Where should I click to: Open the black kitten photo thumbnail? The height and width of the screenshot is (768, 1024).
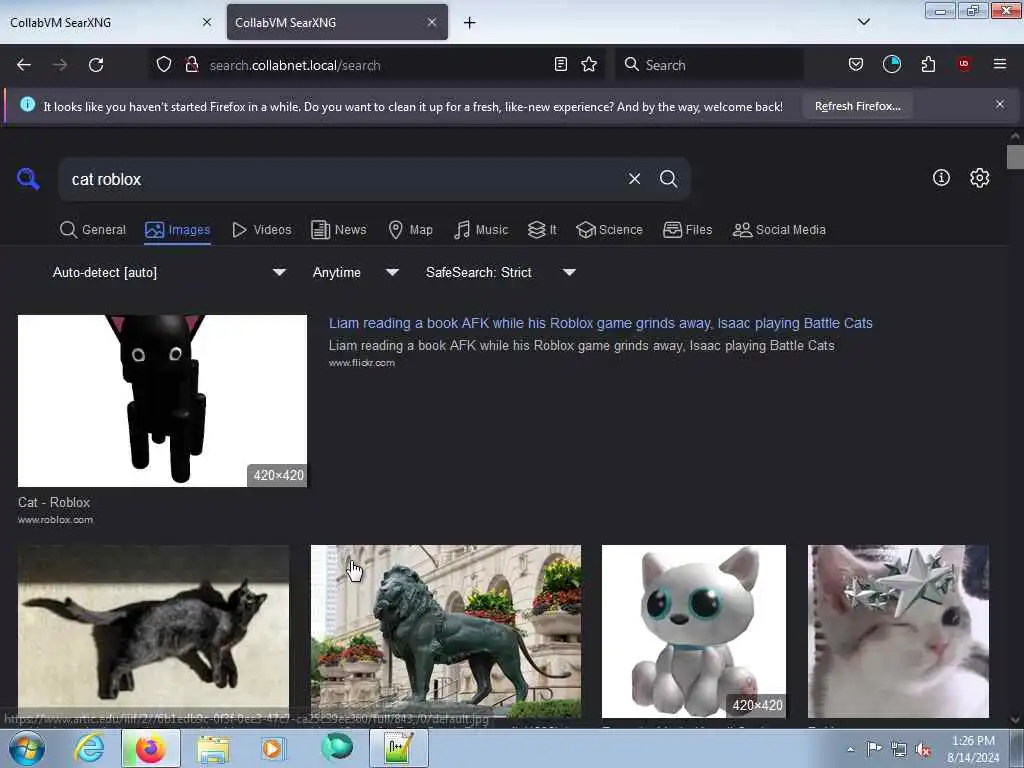pos(153,632)
